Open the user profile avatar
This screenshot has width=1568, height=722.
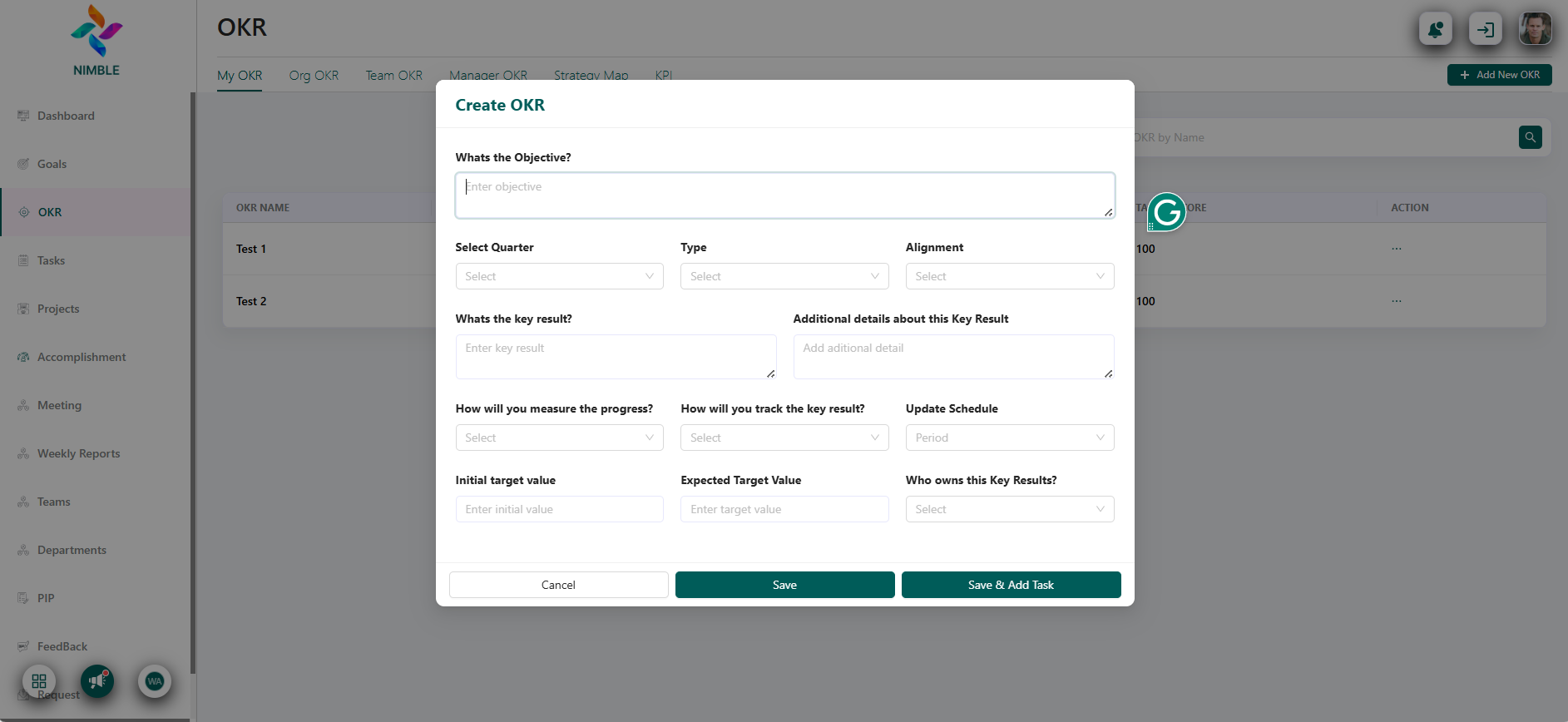pyautogui.click(x=1535, y=29)
